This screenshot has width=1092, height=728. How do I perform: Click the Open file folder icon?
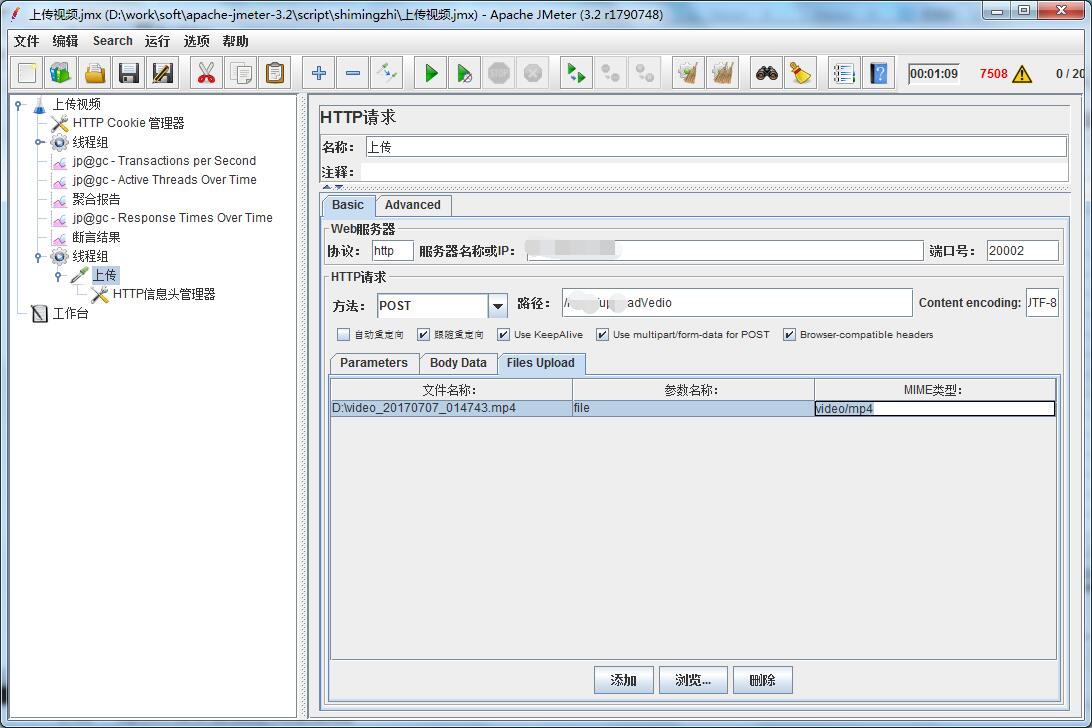[95, 73]
